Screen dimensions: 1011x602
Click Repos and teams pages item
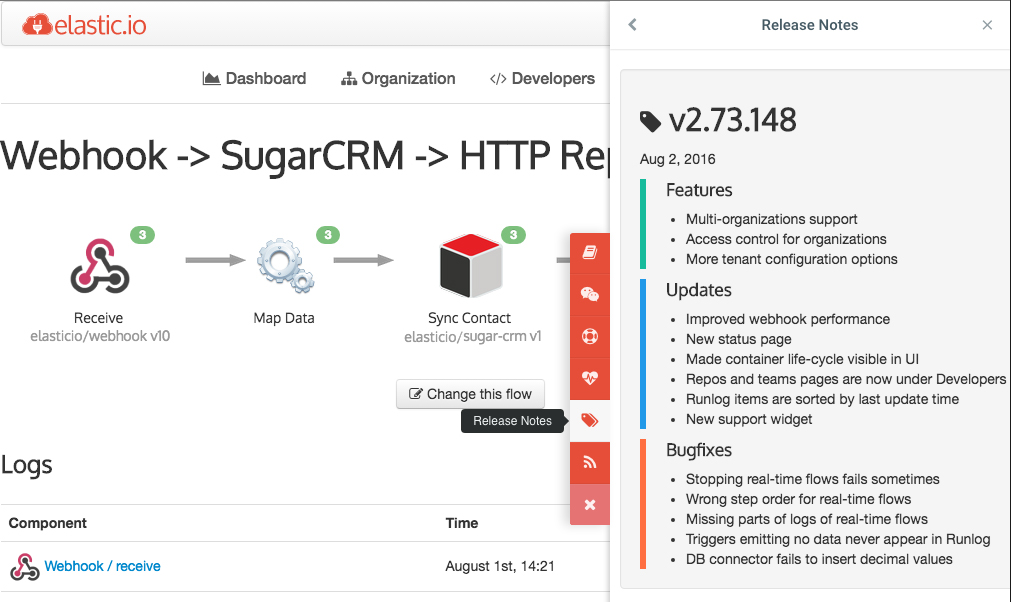pyautogui.click(x=845, y=379)
